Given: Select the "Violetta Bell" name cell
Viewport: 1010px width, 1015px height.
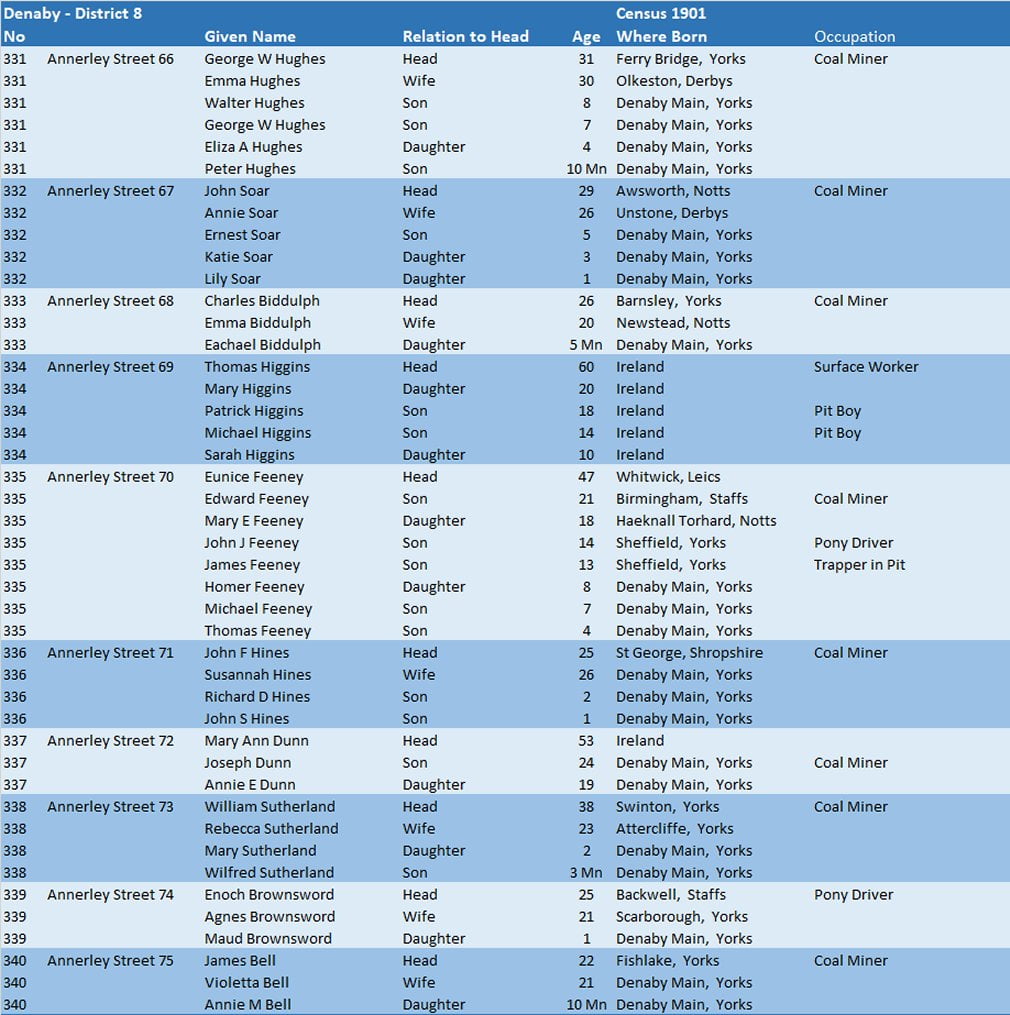Looking at the screenshot, I should coord(247,983).
